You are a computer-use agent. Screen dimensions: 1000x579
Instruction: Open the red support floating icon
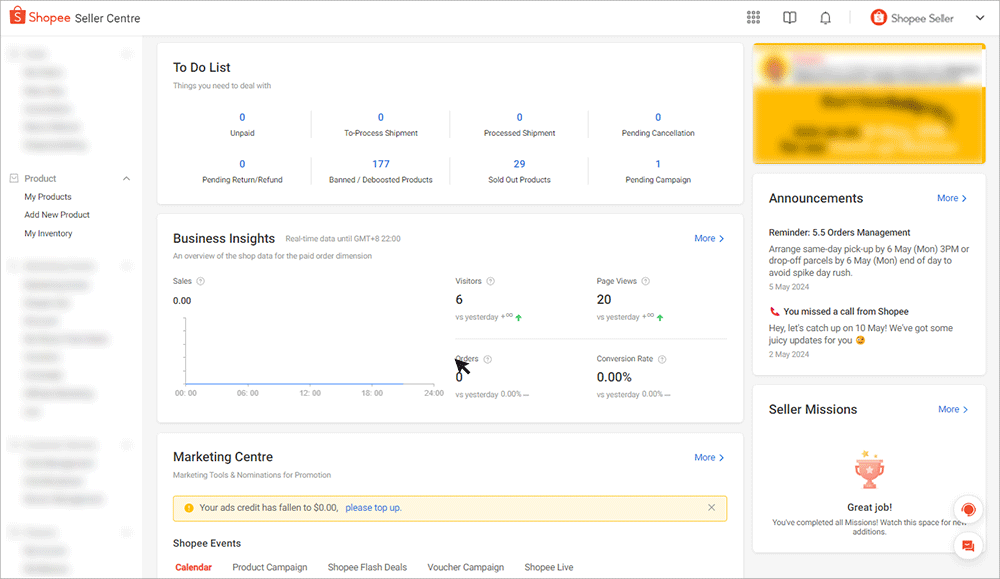tap(967, 509)
